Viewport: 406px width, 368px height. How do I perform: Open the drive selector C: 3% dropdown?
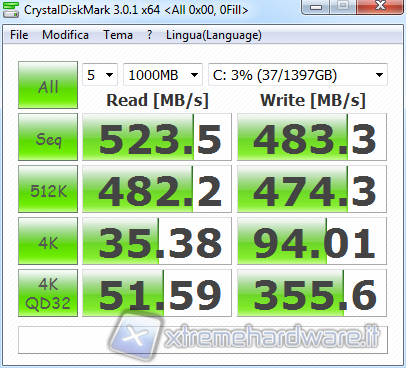298,75
